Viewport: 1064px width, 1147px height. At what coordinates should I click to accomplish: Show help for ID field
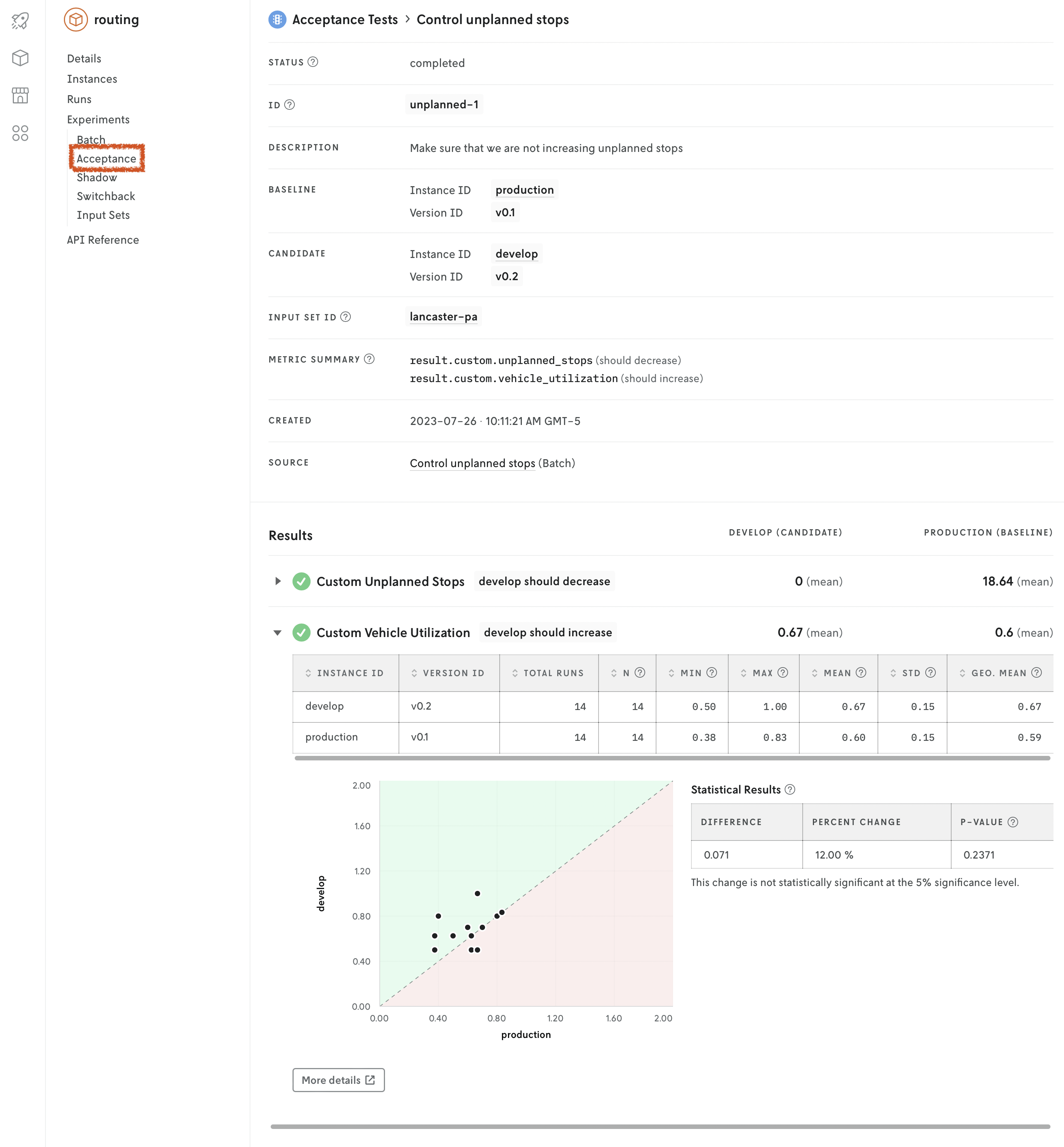coord(289,105)
